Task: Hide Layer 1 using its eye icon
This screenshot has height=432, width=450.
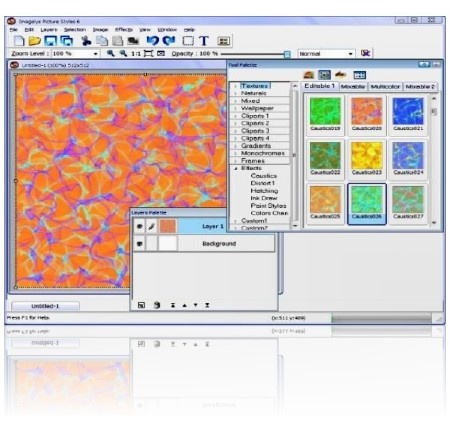Action: 140,226
